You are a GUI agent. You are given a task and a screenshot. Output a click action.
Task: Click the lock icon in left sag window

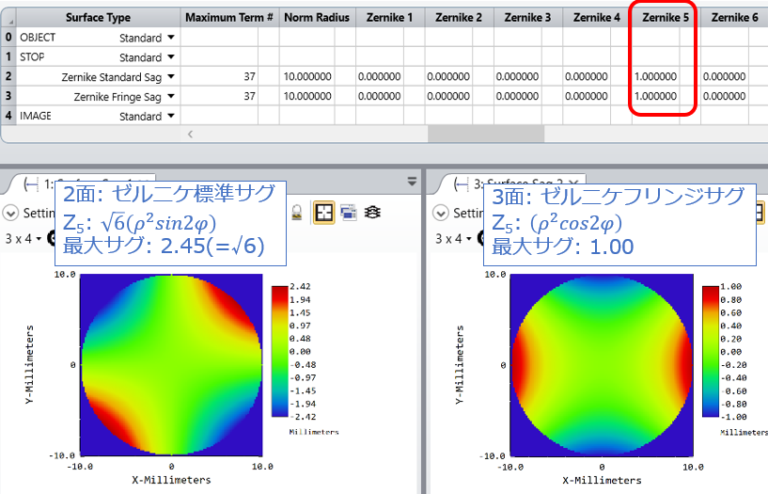[x=297, y=212]
